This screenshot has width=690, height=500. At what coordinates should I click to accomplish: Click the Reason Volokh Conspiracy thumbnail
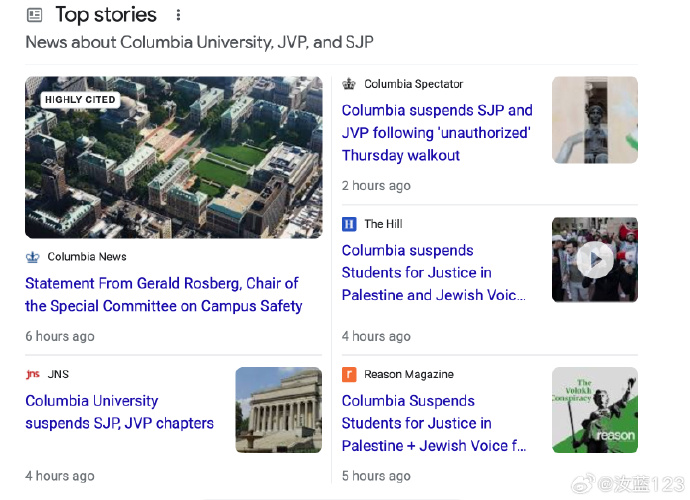pyautogui.click(x=594, y=410)
